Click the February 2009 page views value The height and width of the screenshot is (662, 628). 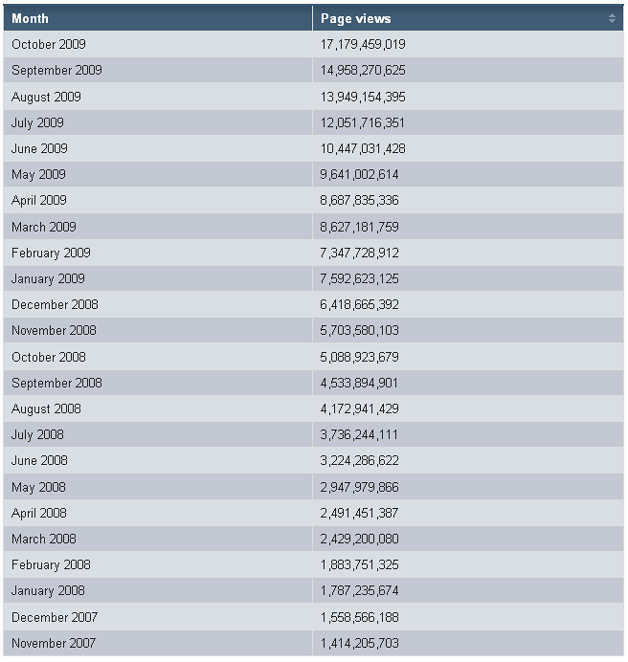click(x=360, y=253)
